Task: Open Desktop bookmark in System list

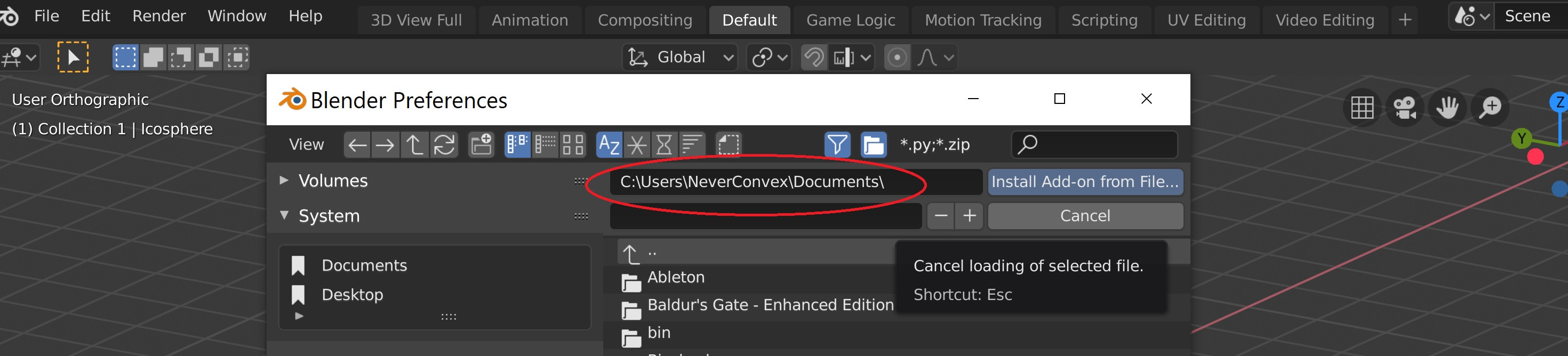Action: (x=352, y=295)
